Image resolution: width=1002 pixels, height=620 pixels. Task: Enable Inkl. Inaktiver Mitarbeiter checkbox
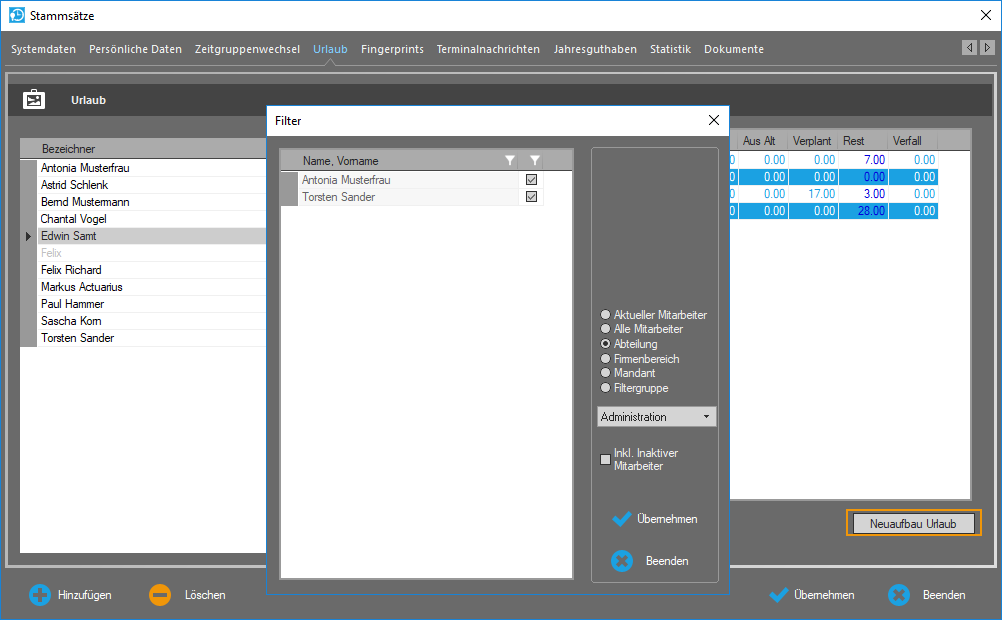(605, 460)
